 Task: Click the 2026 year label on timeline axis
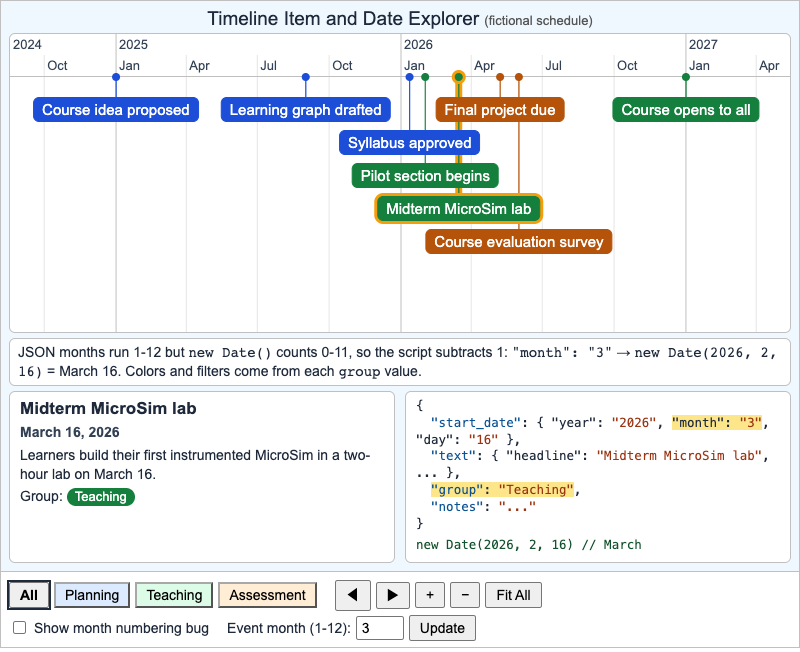[x=418, y=44]
